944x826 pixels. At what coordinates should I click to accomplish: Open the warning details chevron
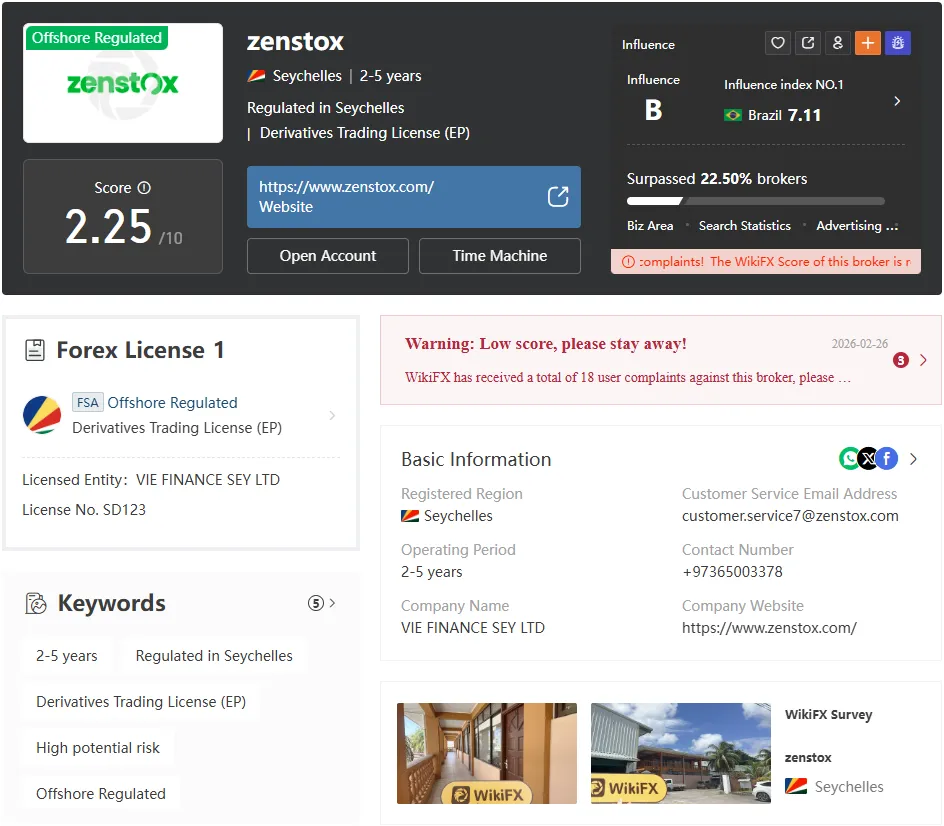pos(923,360)
